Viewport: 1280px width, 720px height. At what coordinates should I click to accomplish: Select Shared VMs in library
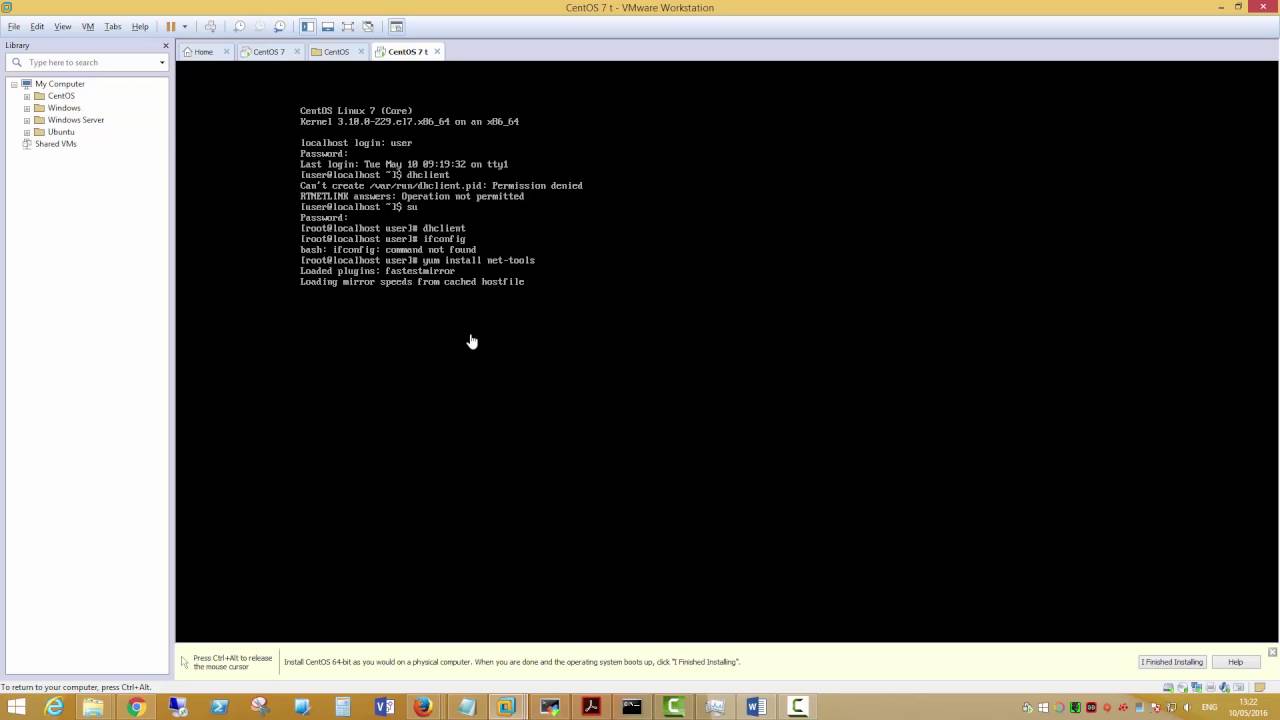click(x=56, y=144)
